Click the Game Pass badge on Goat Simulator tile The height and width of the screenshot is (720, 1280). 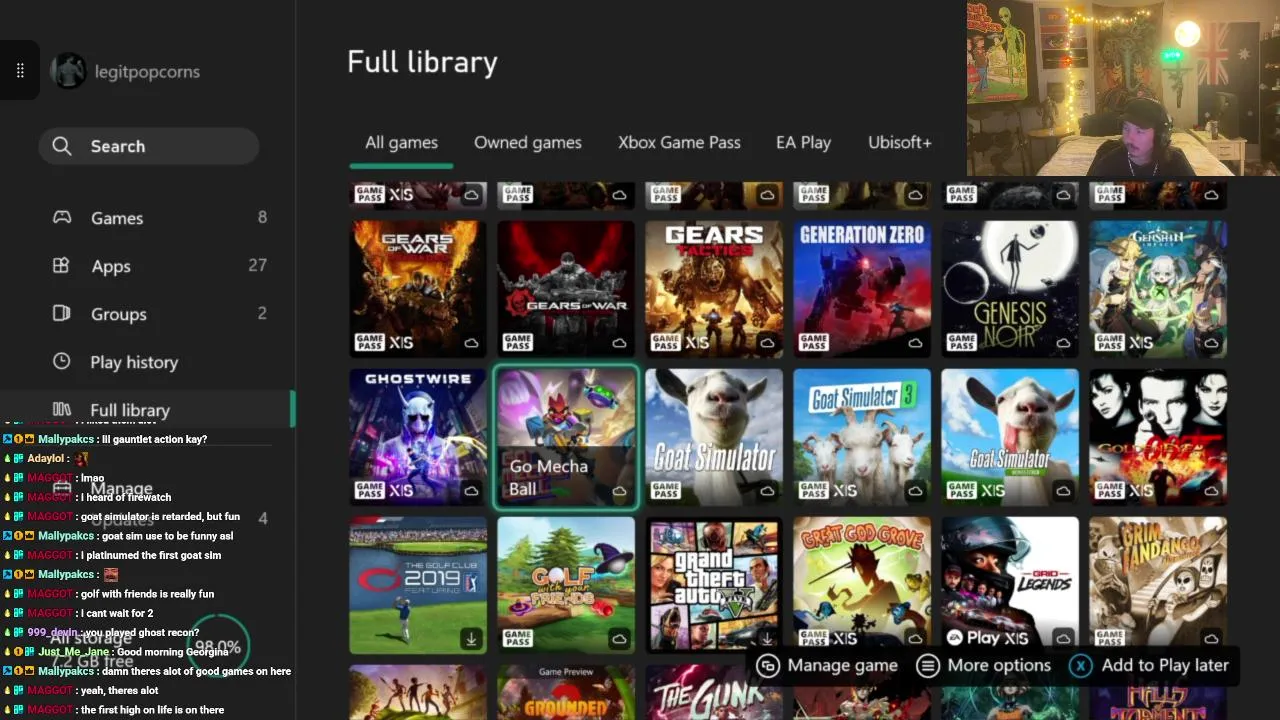666,490
